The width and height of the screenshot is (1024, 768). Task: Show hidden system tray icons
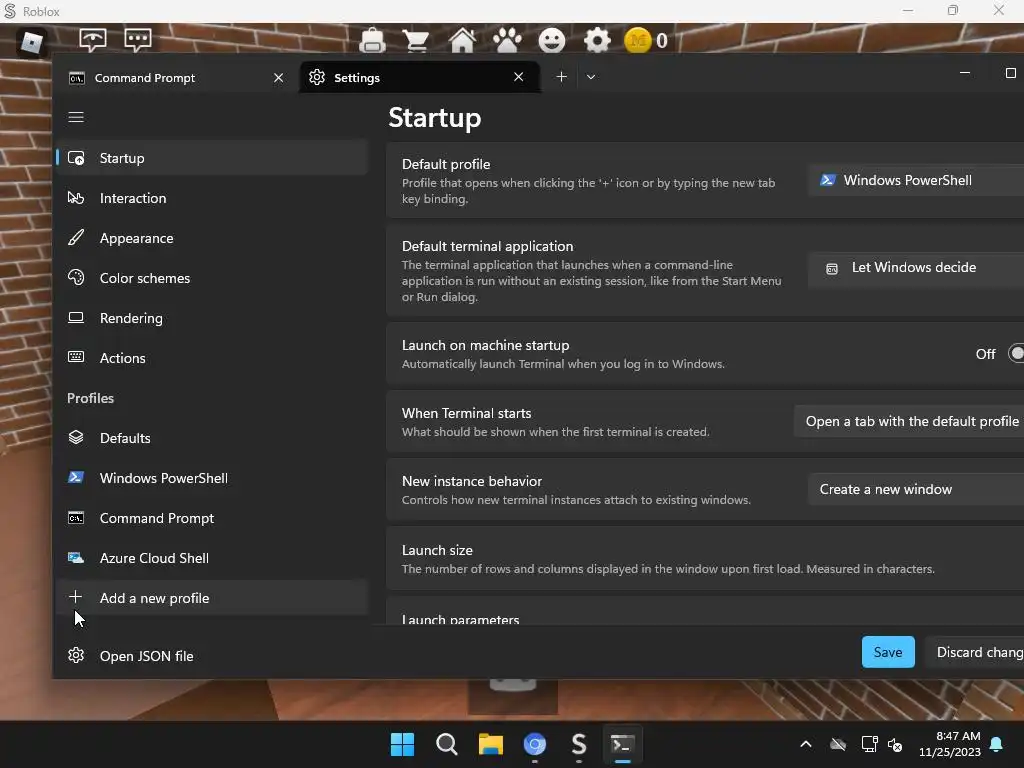[x=806, y=744]
